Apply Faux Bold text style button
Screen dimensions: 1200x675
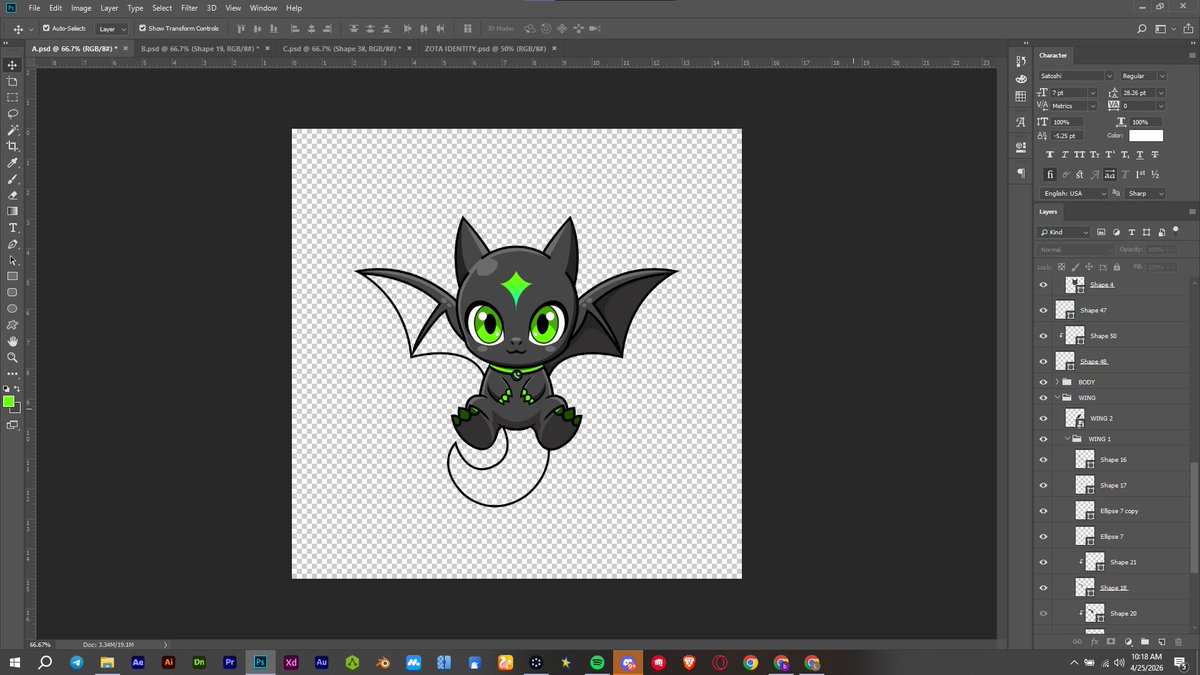tap(1049, 155)
